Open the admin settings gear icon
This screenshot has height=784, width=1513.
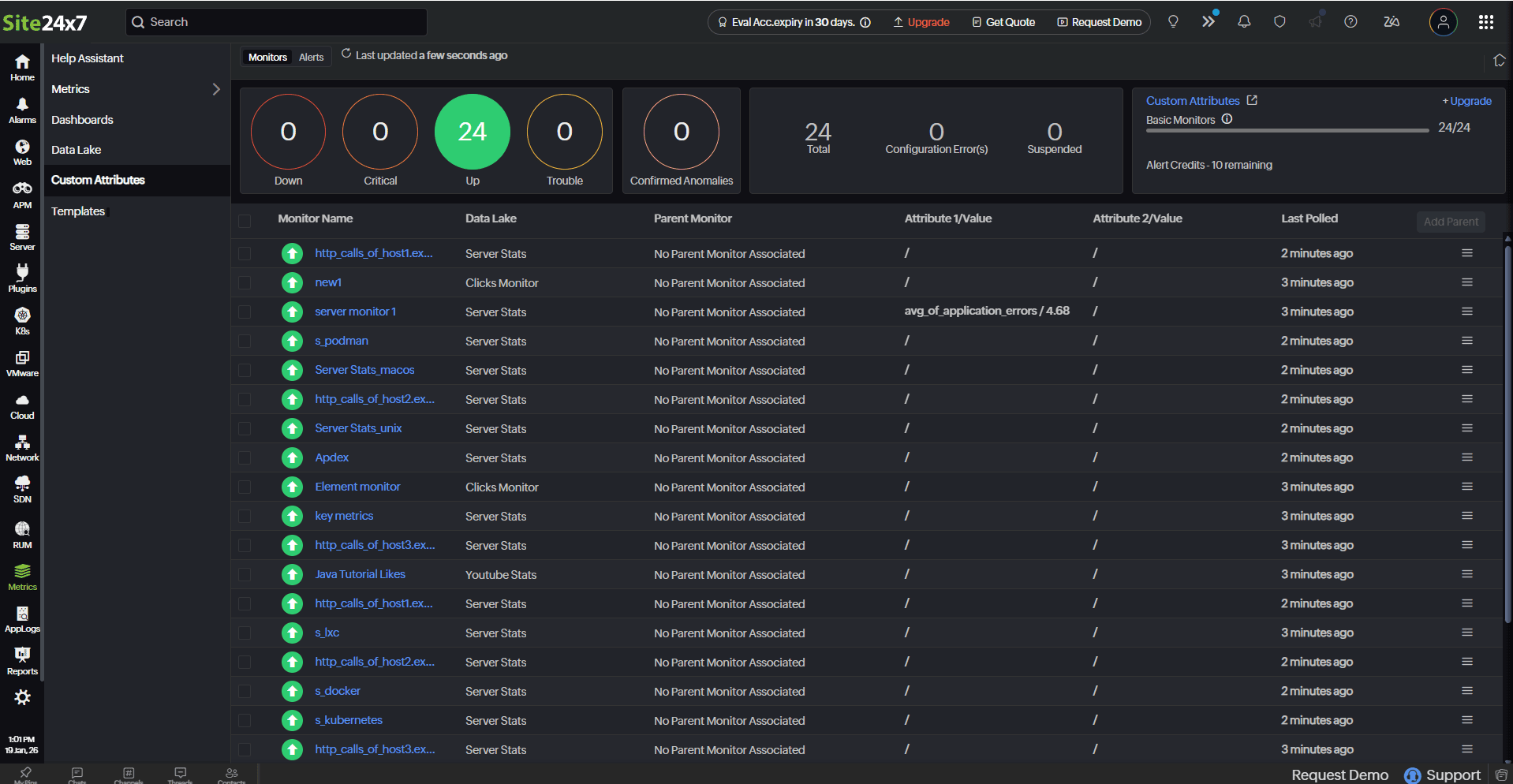(x=22, y=697)
